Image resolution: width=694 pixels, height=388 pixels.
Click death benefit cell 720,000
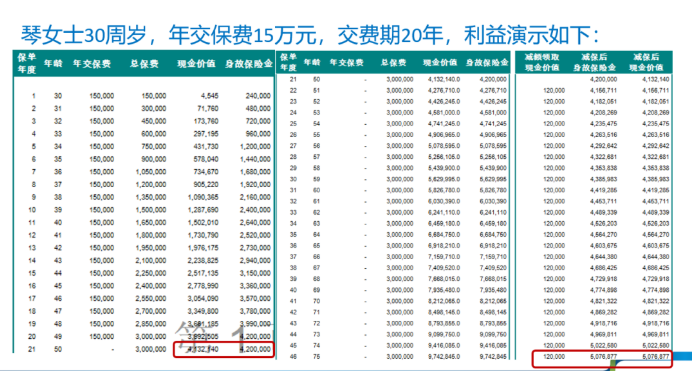click(x=258, y=121)
